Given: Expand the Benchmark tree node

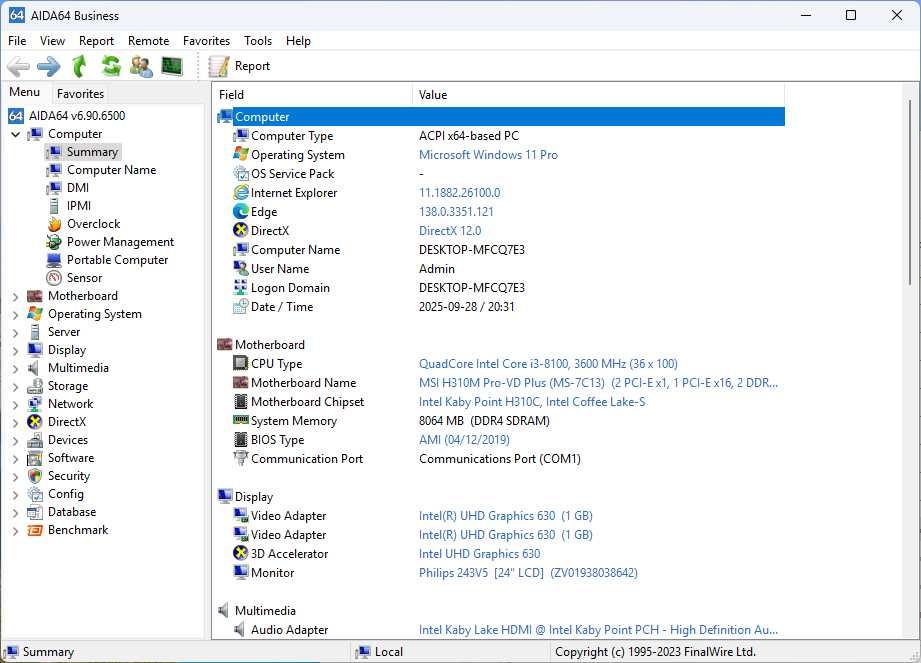Looking at the screenshot, I should tap(15, 530).
